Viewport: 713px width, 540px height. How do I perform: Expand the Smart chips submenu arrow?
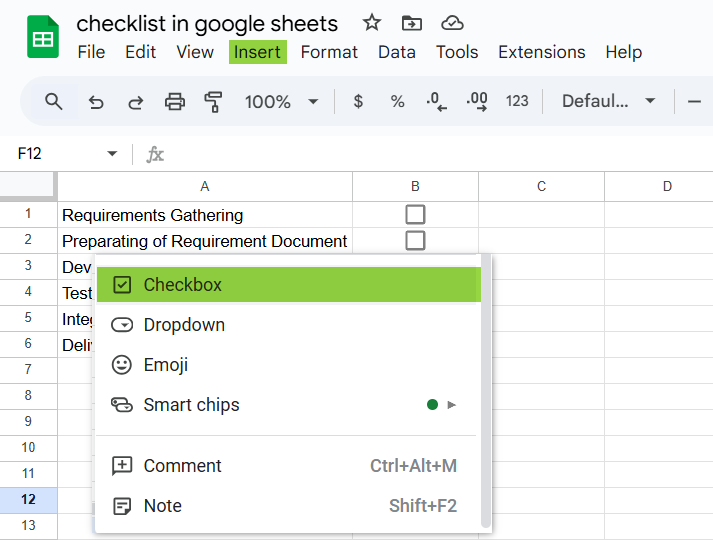point(452,405)
